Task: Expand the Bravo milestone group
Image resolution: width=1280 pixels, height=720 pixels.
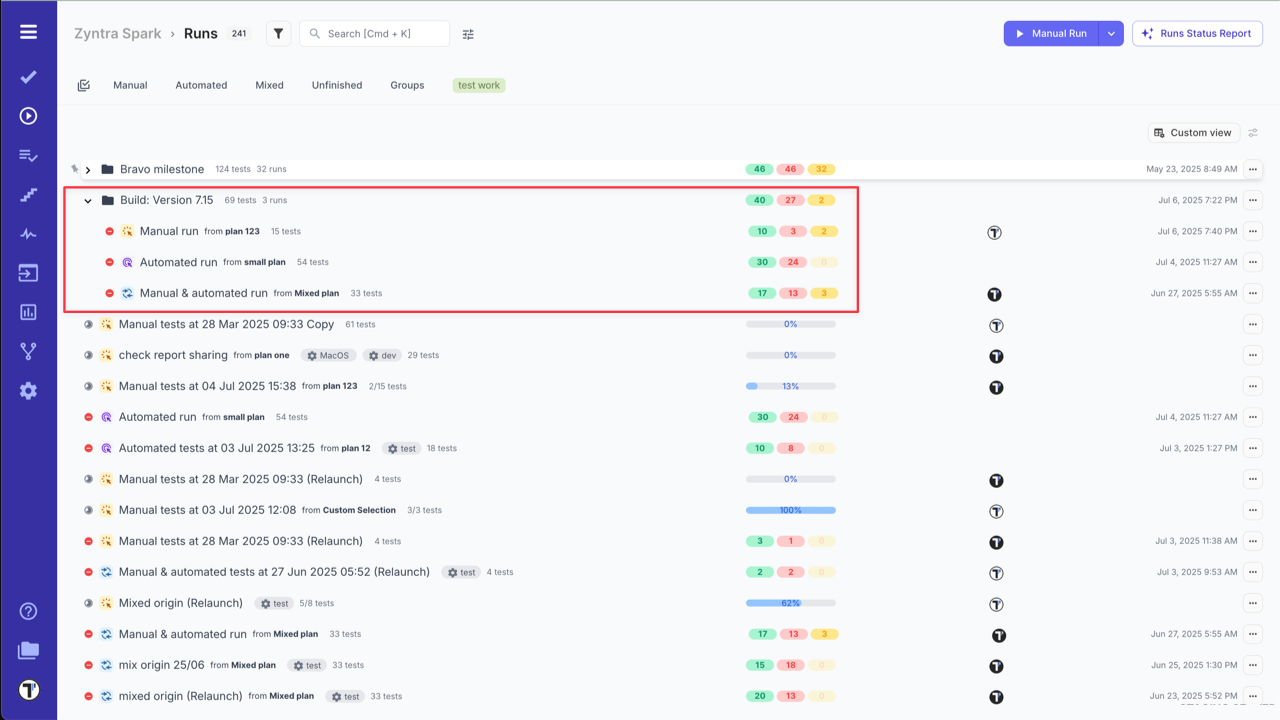Action: (88, 169)
